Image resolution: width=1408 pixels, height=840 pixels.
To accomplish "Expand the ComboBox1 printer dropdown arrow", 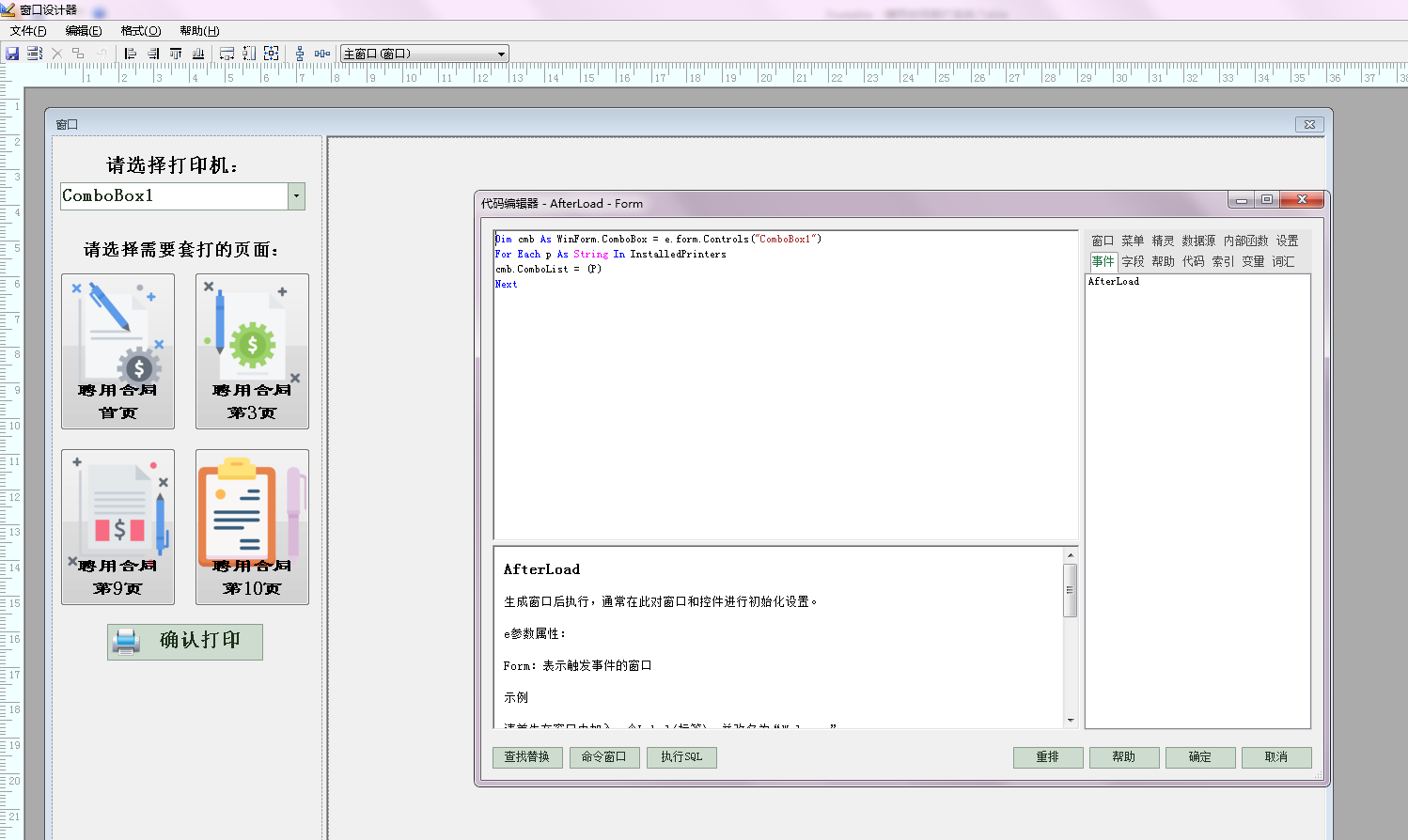I will click(x=296, y=196).
